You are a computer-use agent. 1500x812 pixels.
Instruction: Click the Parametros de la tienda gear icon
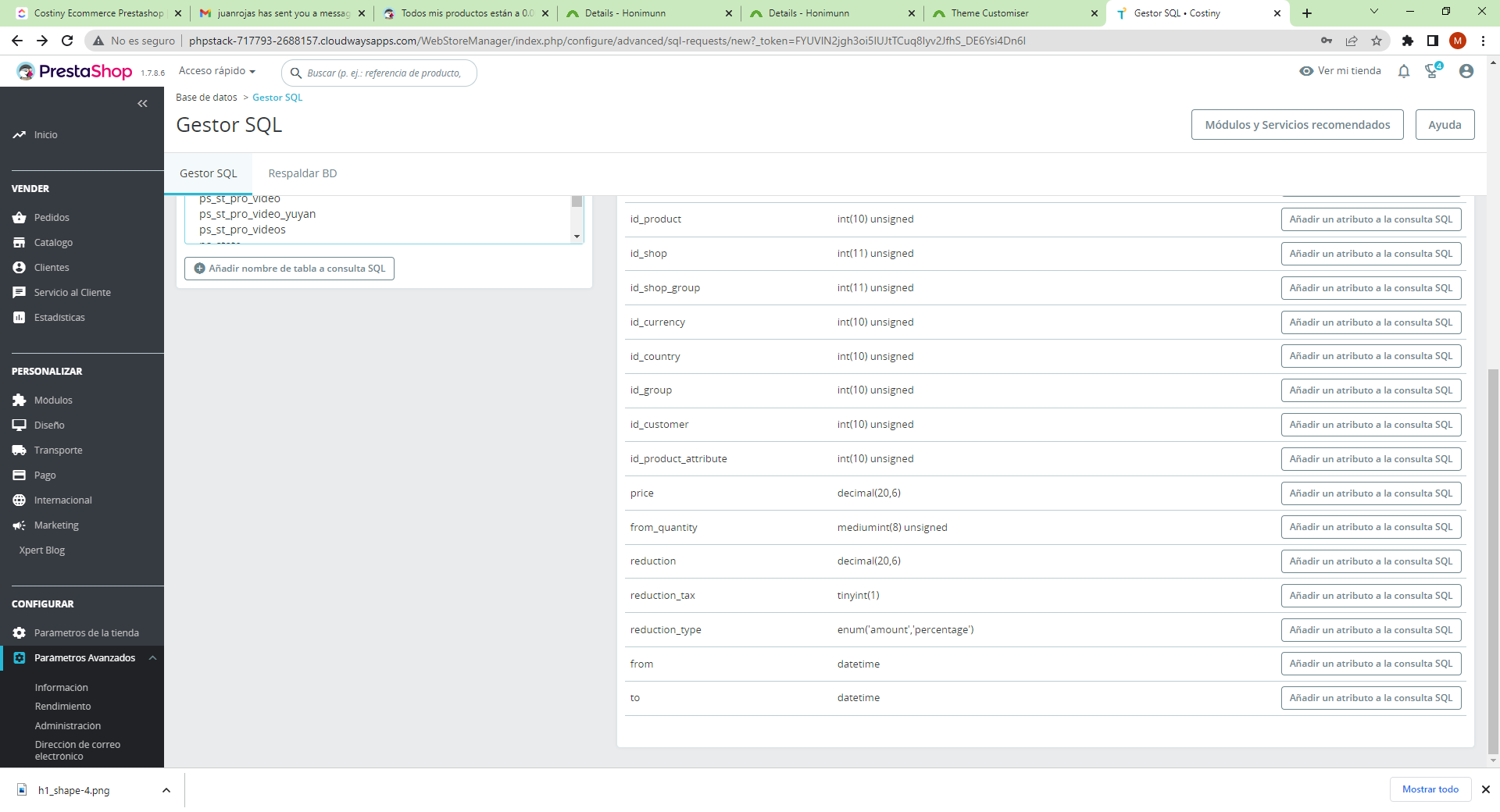pyautogui.click(x=19, y=633)
